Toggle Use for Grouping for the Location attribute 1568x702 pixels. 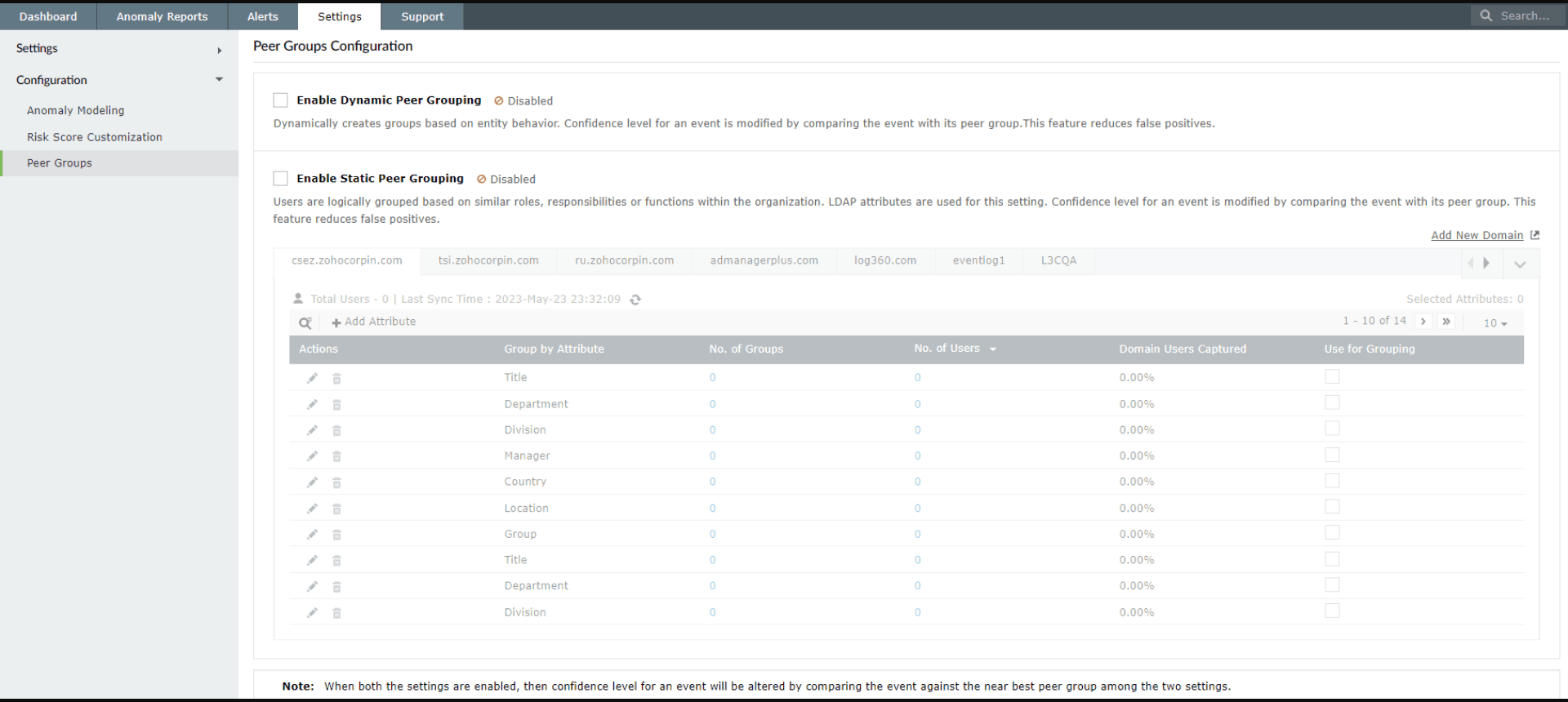point(1332,507)
